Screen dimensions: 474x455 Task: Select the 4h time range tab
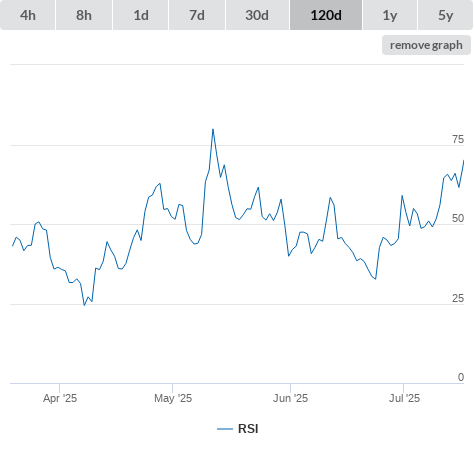[28, 15]
